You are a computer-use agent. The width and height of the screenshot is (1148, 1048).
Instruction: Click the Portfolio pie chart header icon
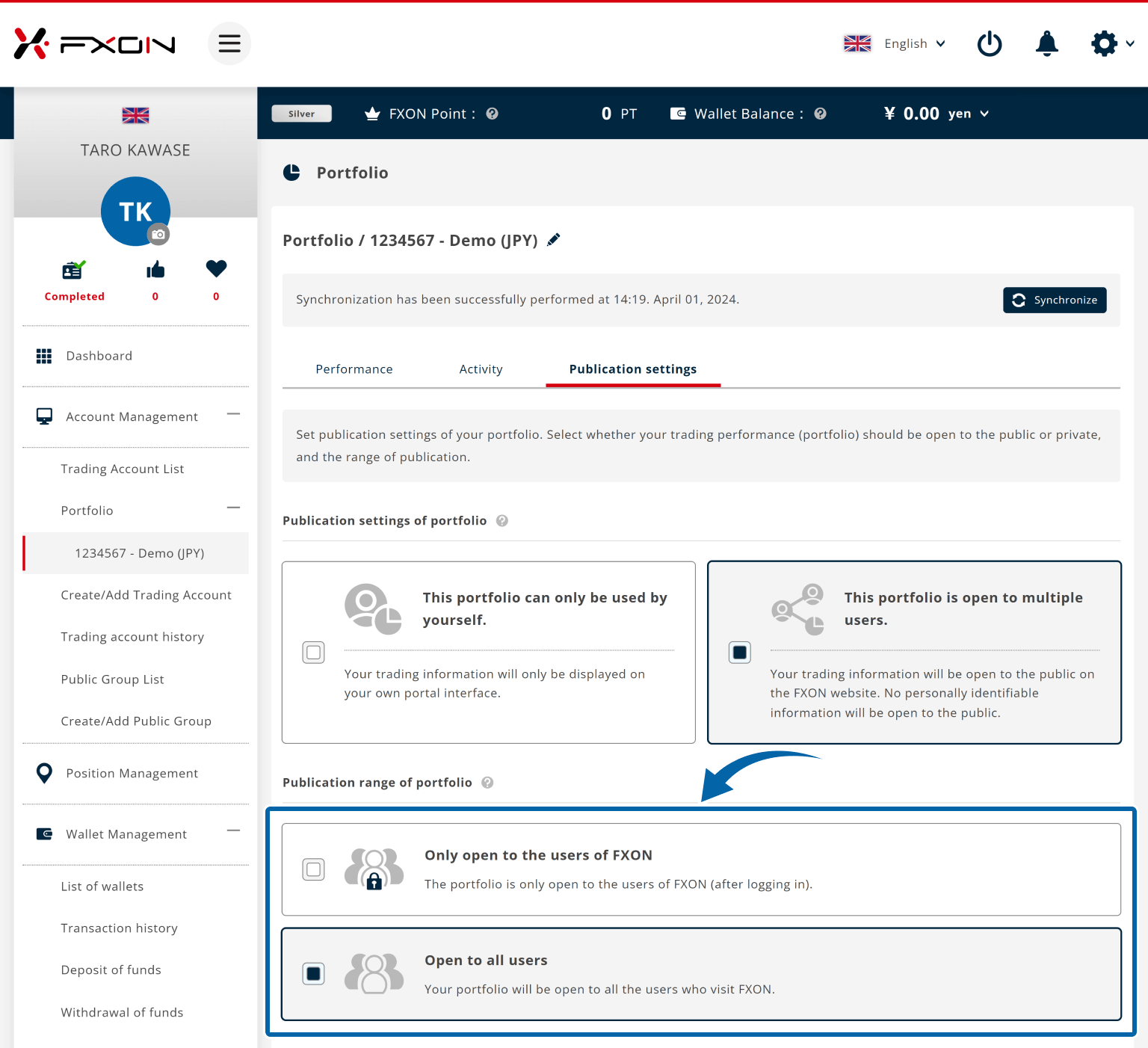291,173
